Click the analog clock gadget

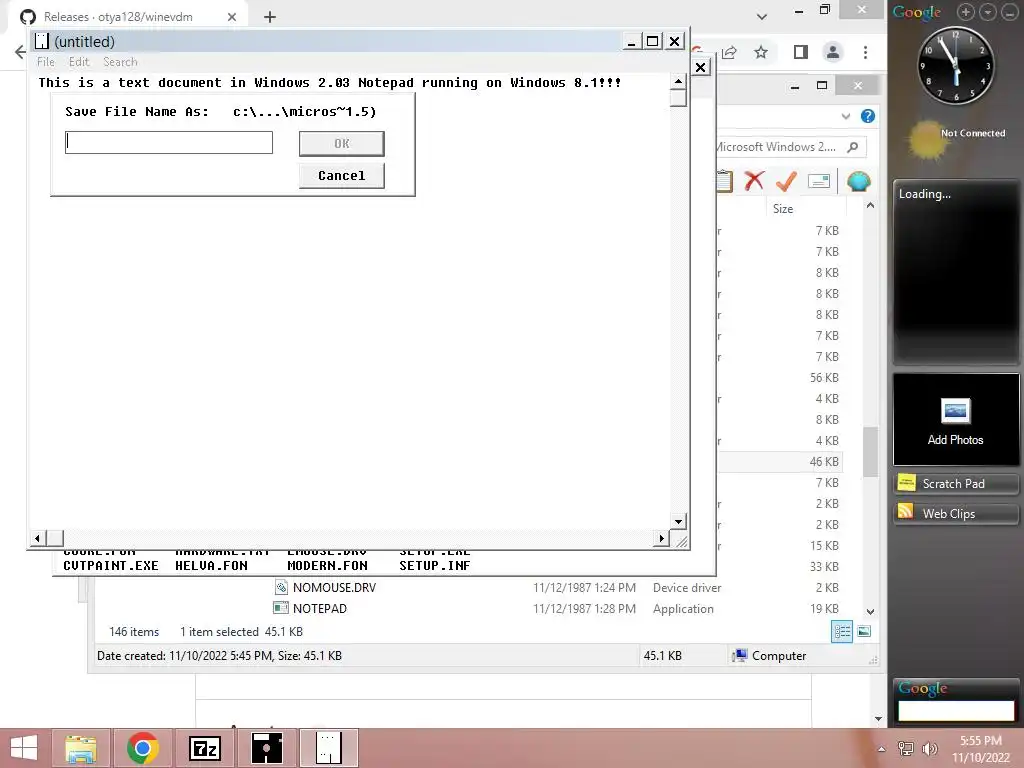pyautogui.click(x=956, y=65)
